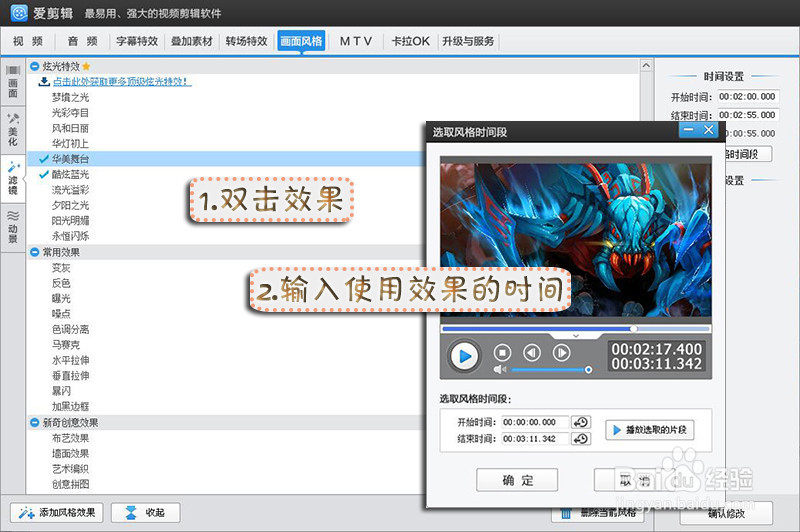The height and width of the screenshot is (532, 800).
Task: Stop the preview playback
Action: [x=502, y=352]
